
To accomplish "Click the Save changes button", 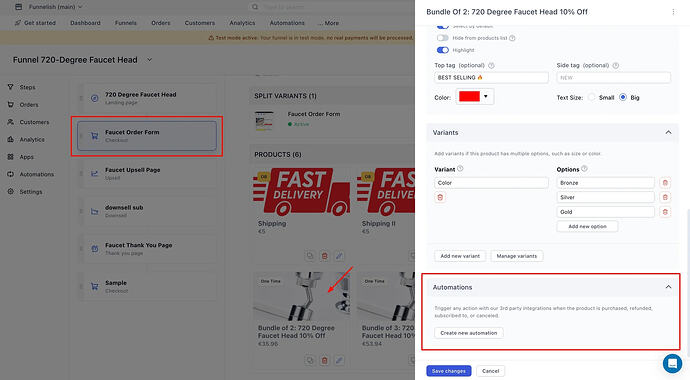I will coord(448,371).
